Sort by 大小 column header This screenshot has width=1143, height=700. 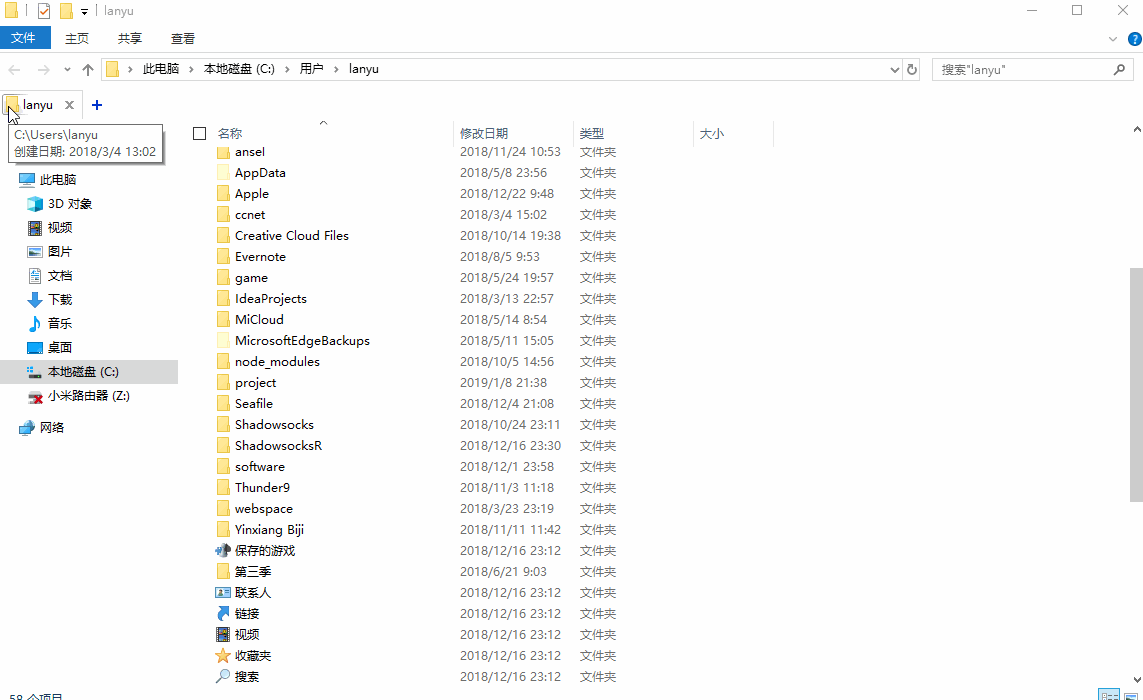click(x=711, y=133)
